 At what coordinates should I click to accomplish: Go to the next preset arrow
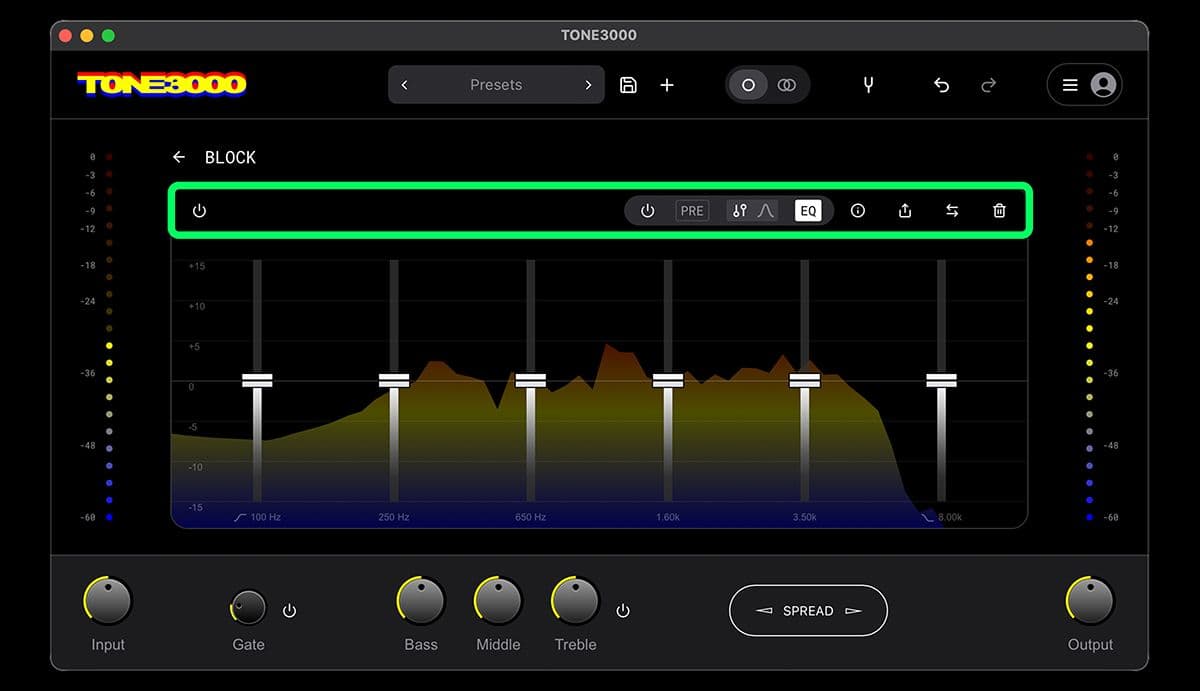click(588, 85)
